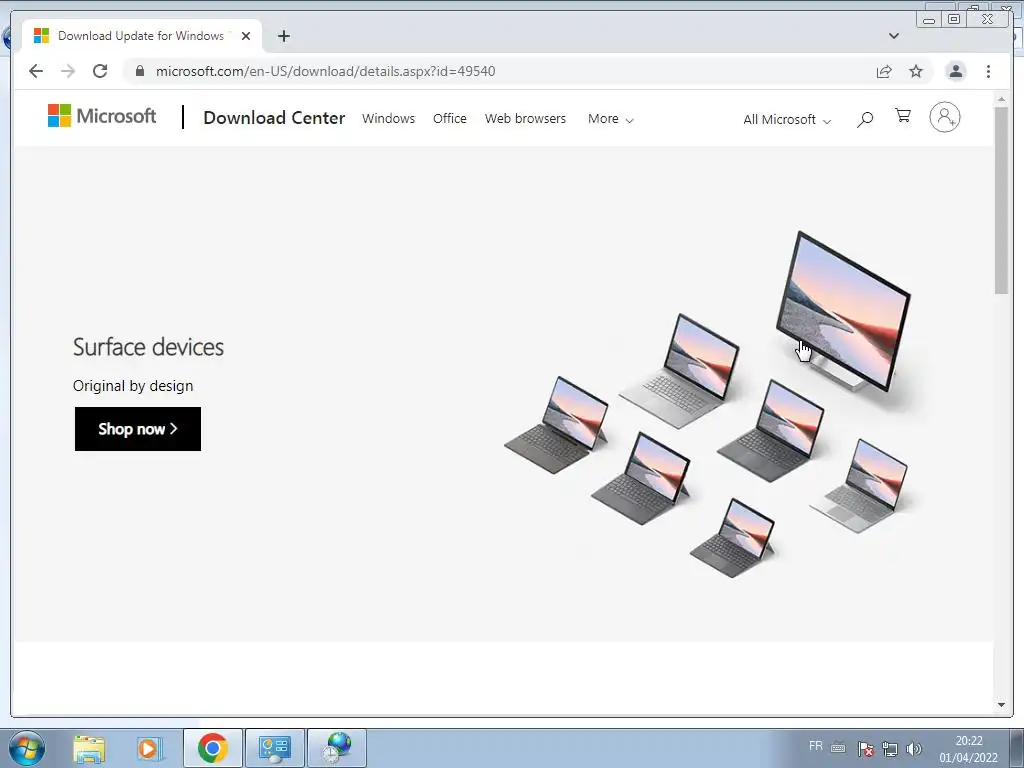Click the FR language indicator

816,746
